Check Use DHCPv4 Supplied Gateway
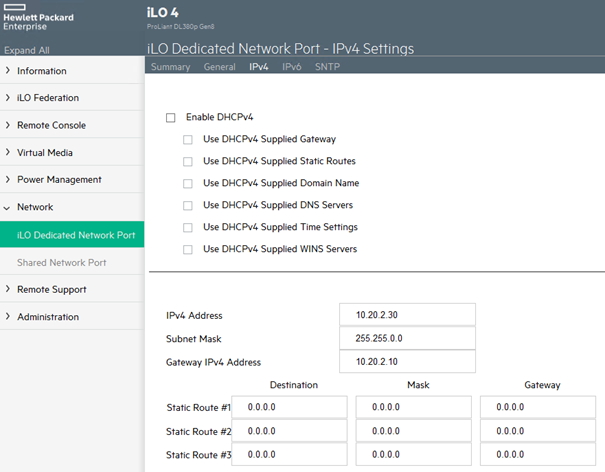This screenshot has height=472, width=605. 188,139
